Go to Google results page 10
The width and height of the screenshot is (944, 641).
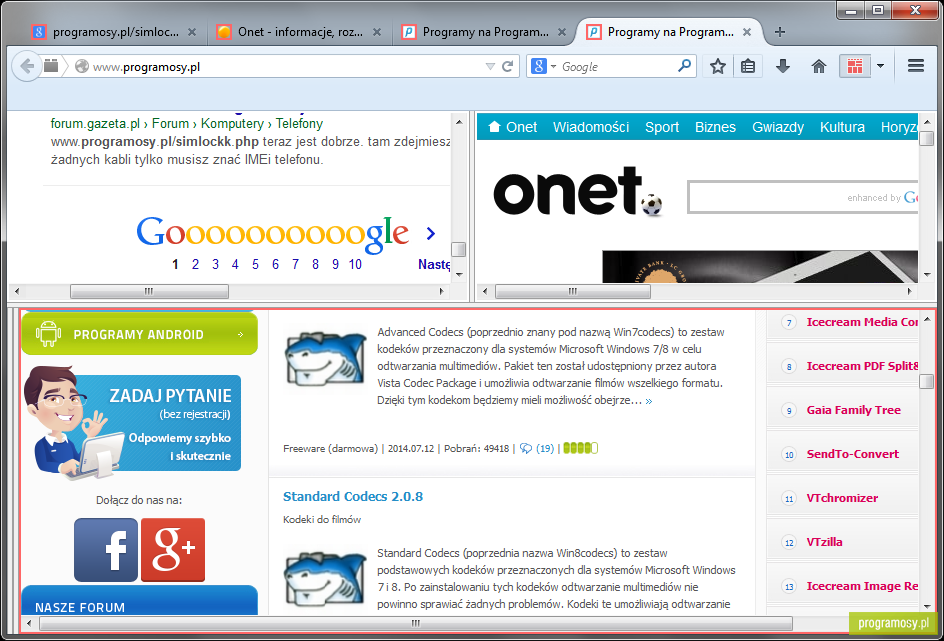tap(355, 264)
